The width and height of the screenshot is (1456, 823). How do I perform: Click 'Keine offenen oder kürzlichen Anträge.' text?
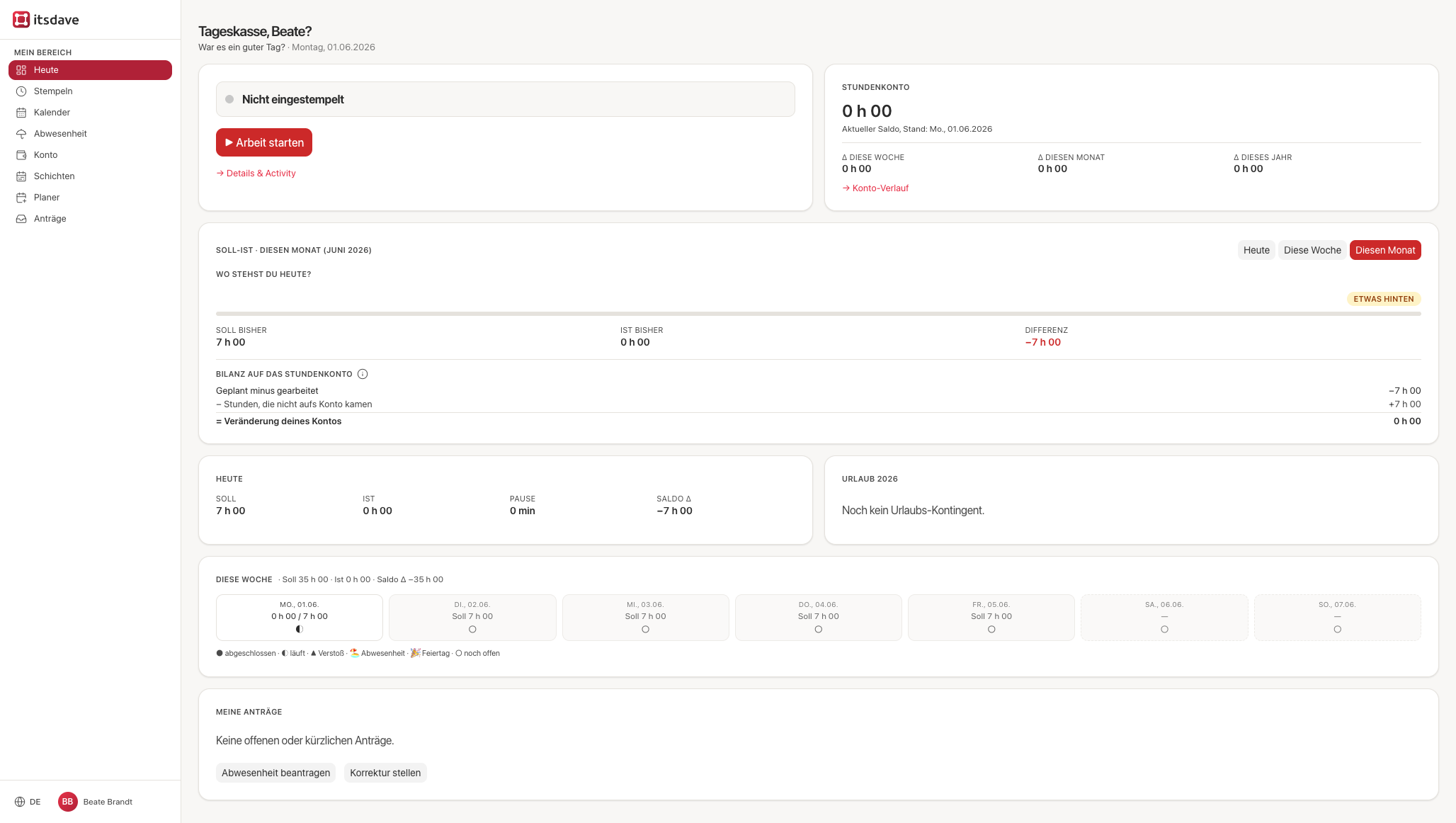tap(305, 741)
